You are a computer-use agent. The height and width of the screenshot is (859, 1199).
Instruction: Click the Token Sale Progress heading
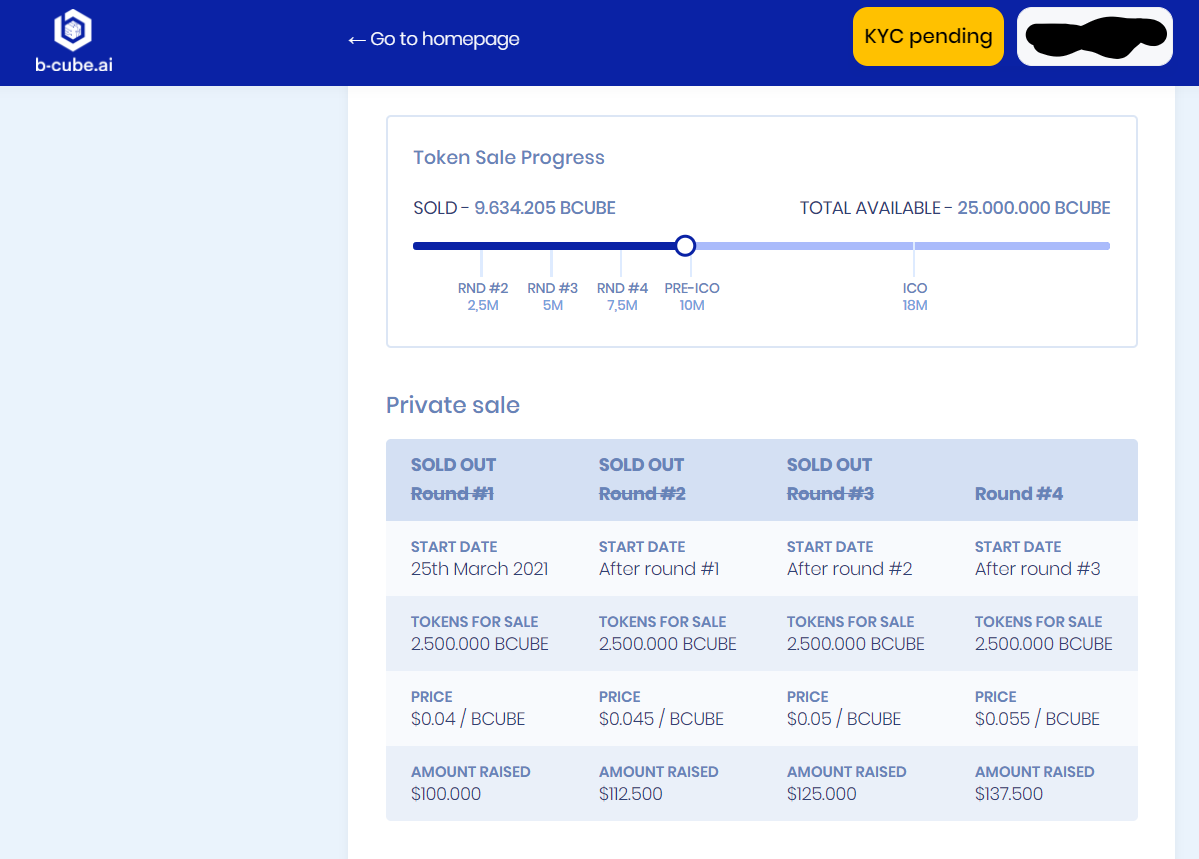509,158
